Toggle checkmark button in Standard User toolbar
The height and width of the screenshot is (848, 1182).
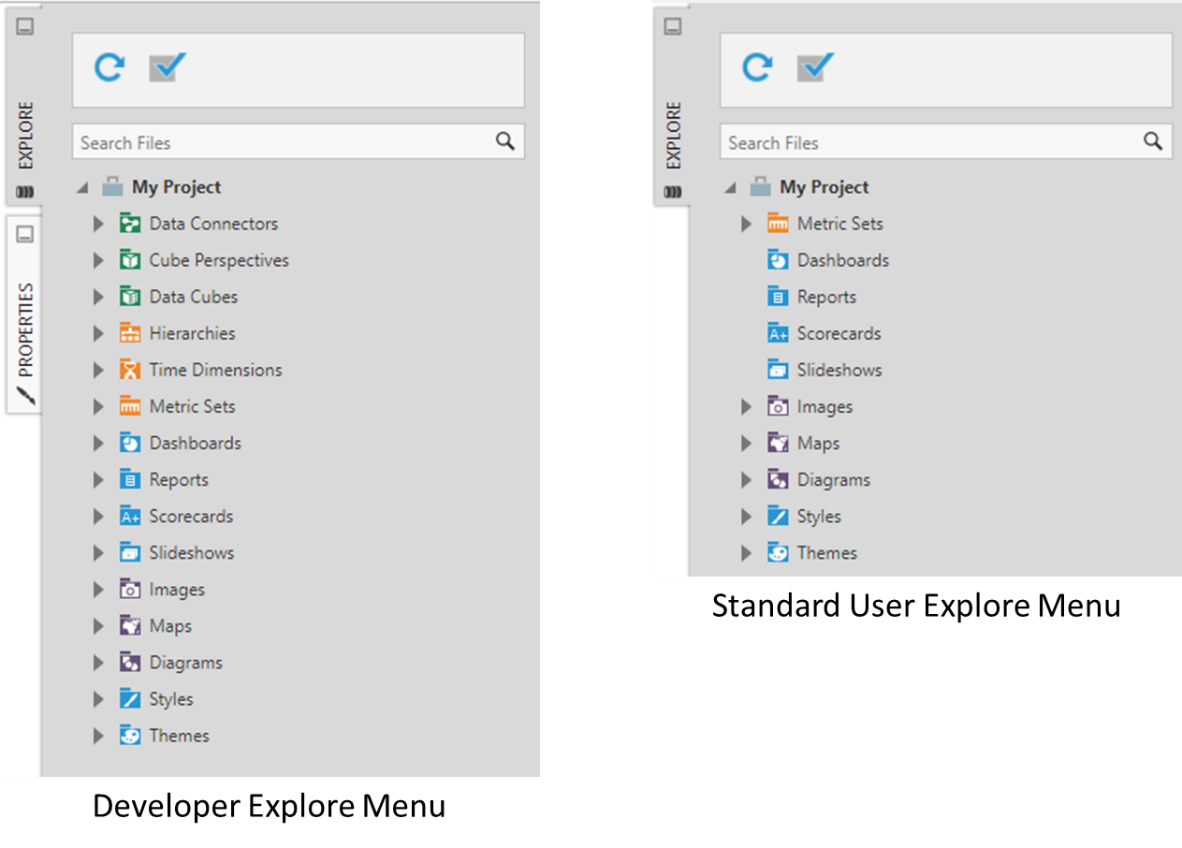point(815,68)
